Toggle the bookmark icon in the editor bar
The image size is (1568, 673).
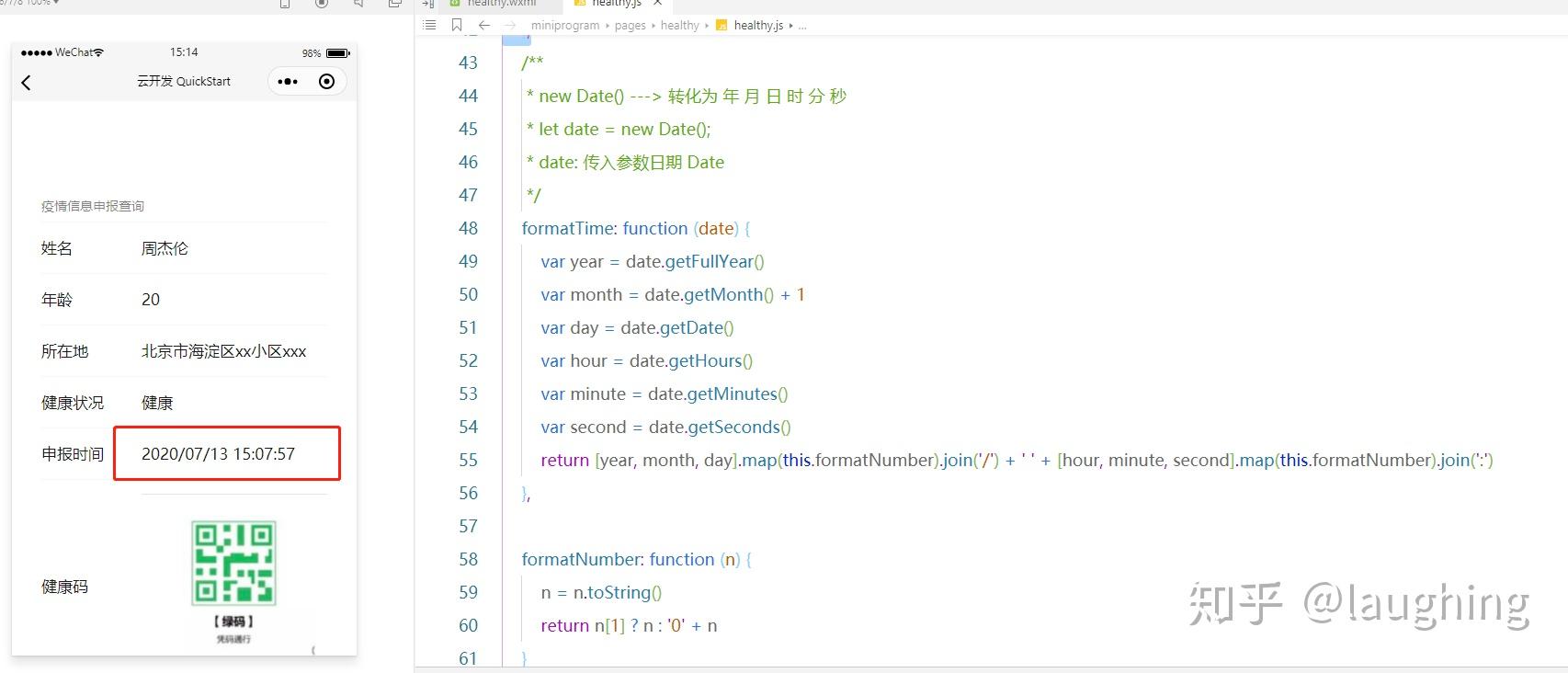[x=457, y=25]
